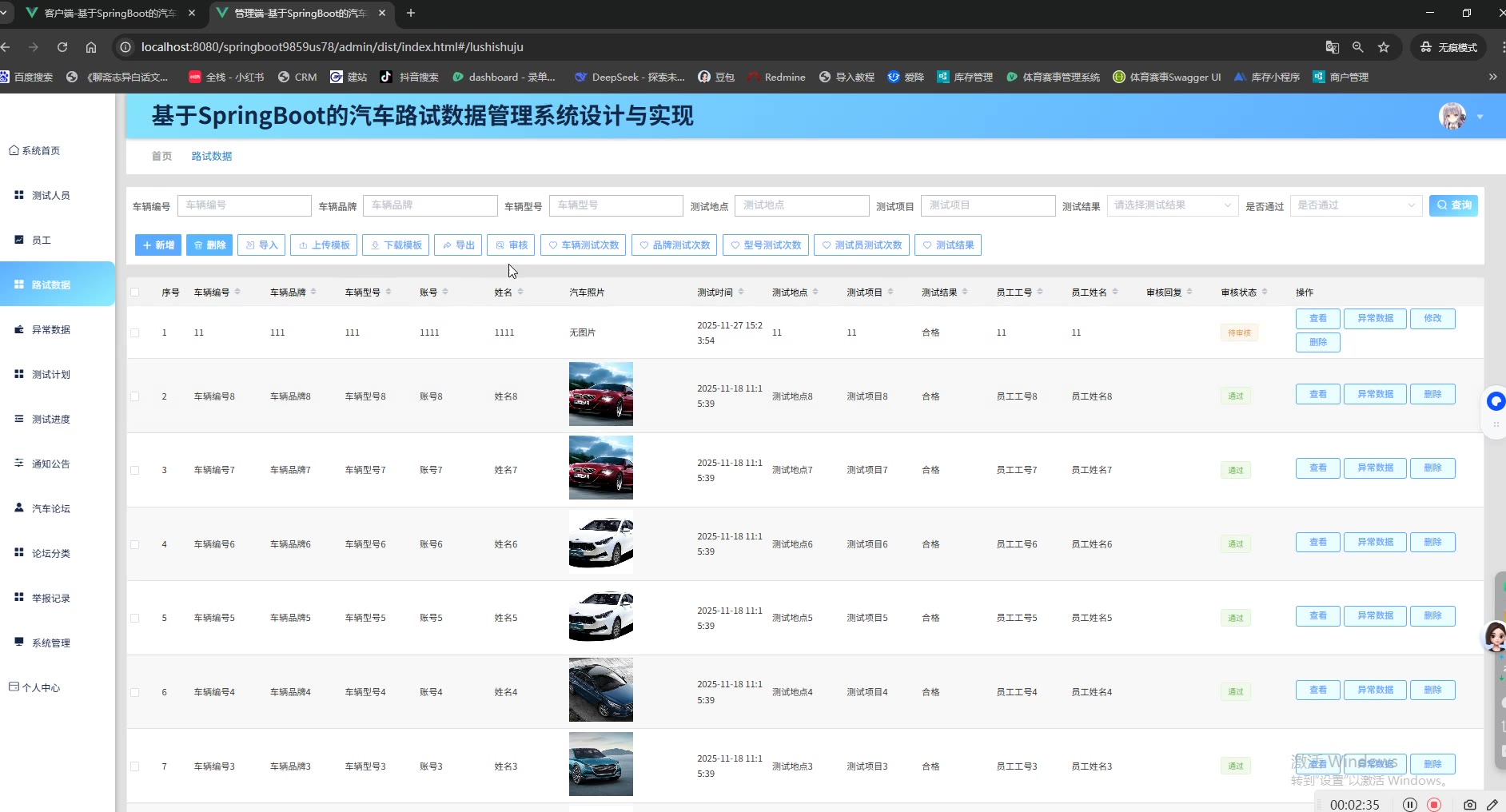Open the 测试结果 filter dropdown
1506x812 pixels.
[x=1171, y=205]
